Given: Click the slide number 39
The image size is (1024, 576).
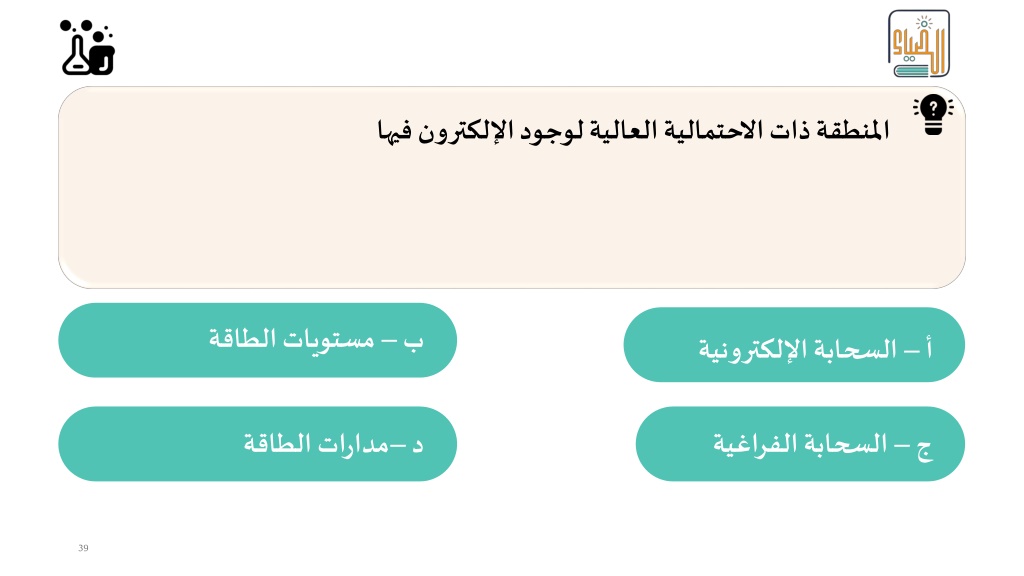Looking at the screenshot, I should [83, 548].
